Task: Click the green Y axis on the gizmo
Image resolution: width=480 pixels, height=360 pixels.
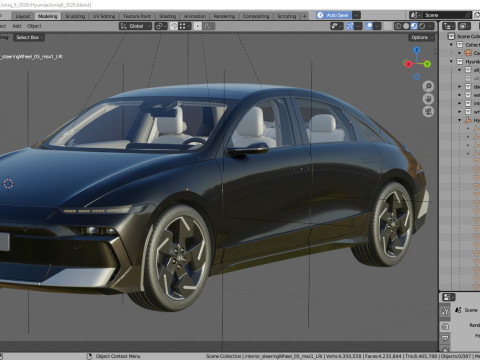Action: pos(427,64)
